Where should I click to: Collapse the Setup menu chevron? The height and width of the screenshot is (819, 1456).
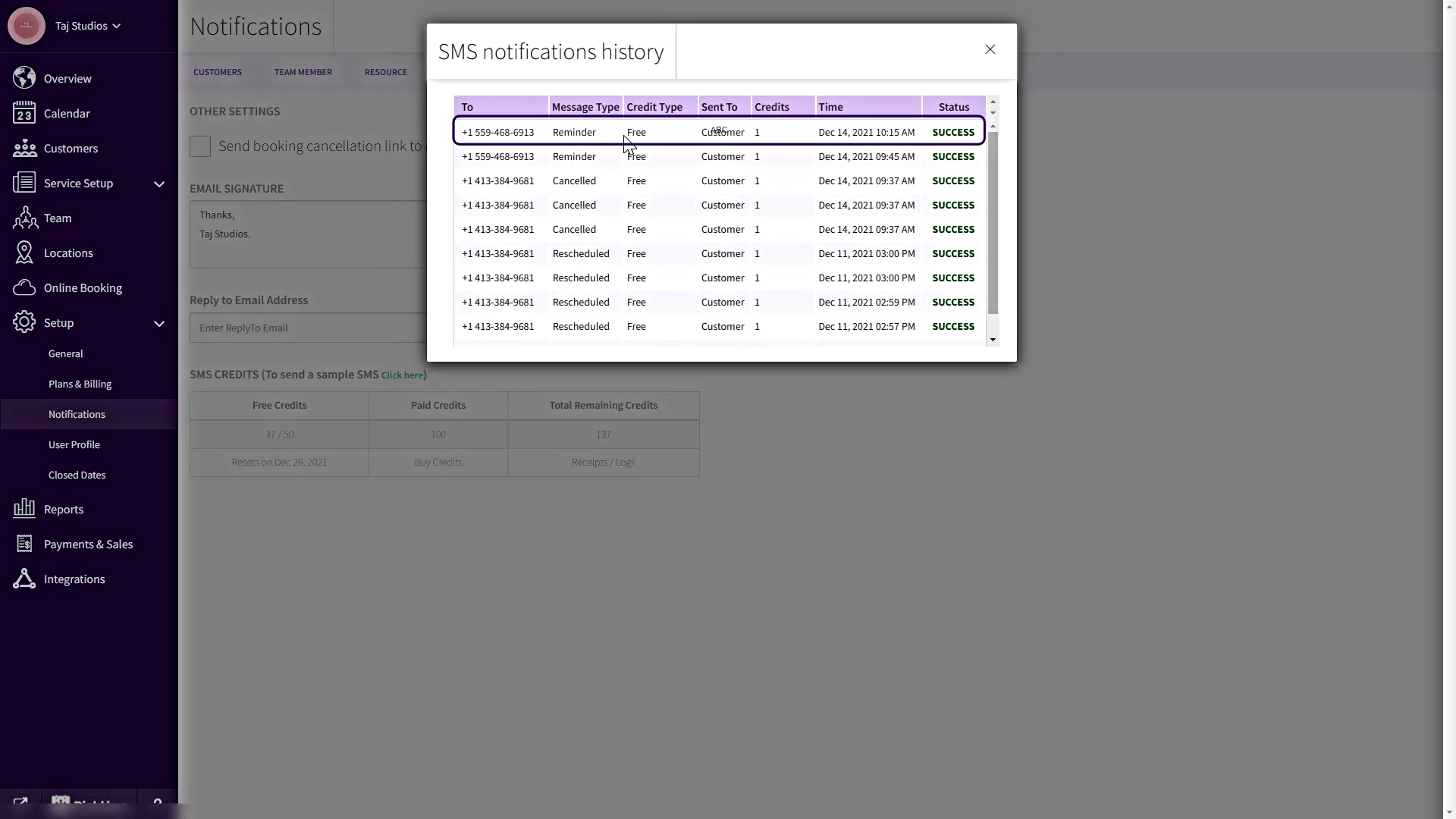point(159,323)
